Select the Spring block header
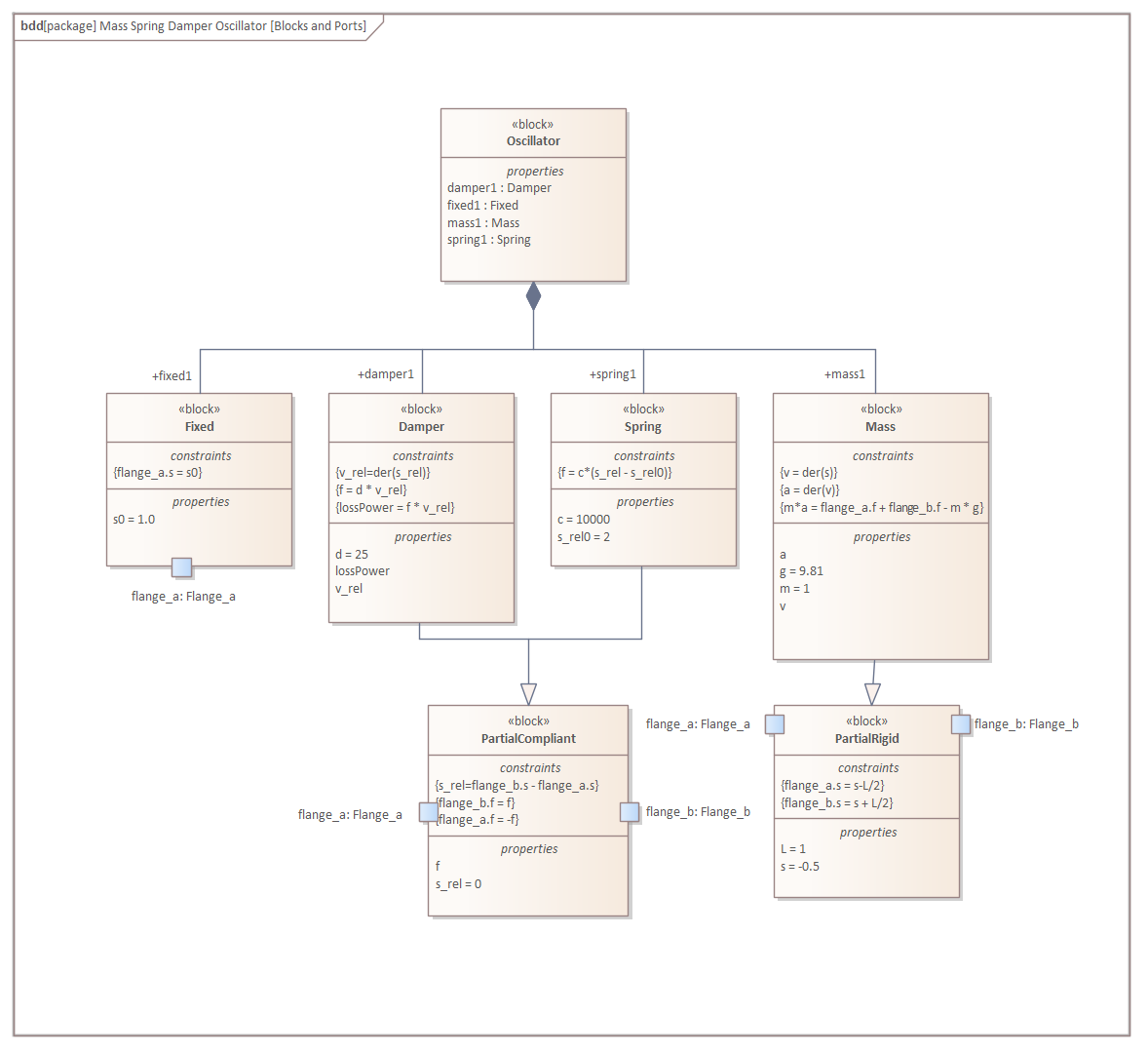The image size is (1148, 1052). click(643, 427)
